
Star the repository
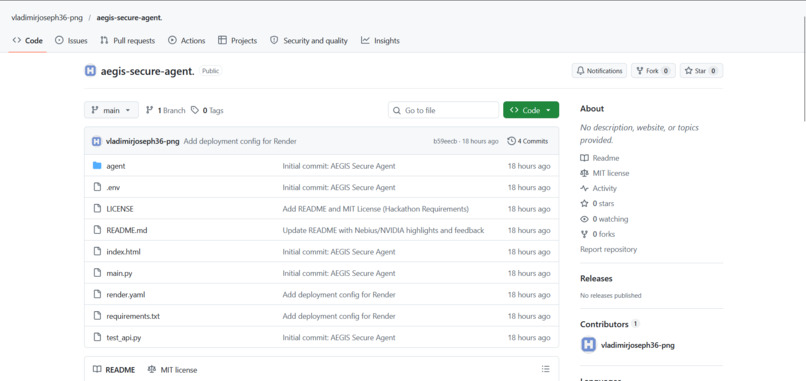click(x=701, y=71)
